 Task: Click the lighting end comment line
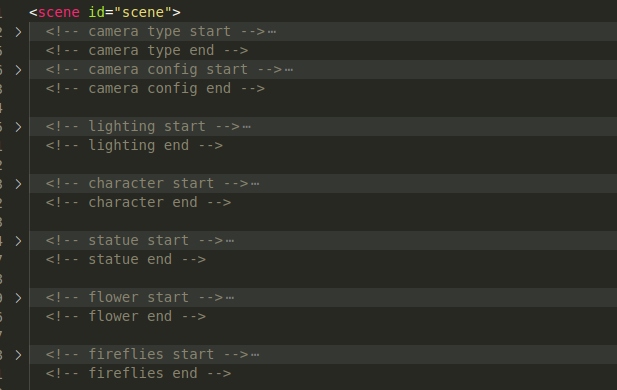click(x=134, y=146)
